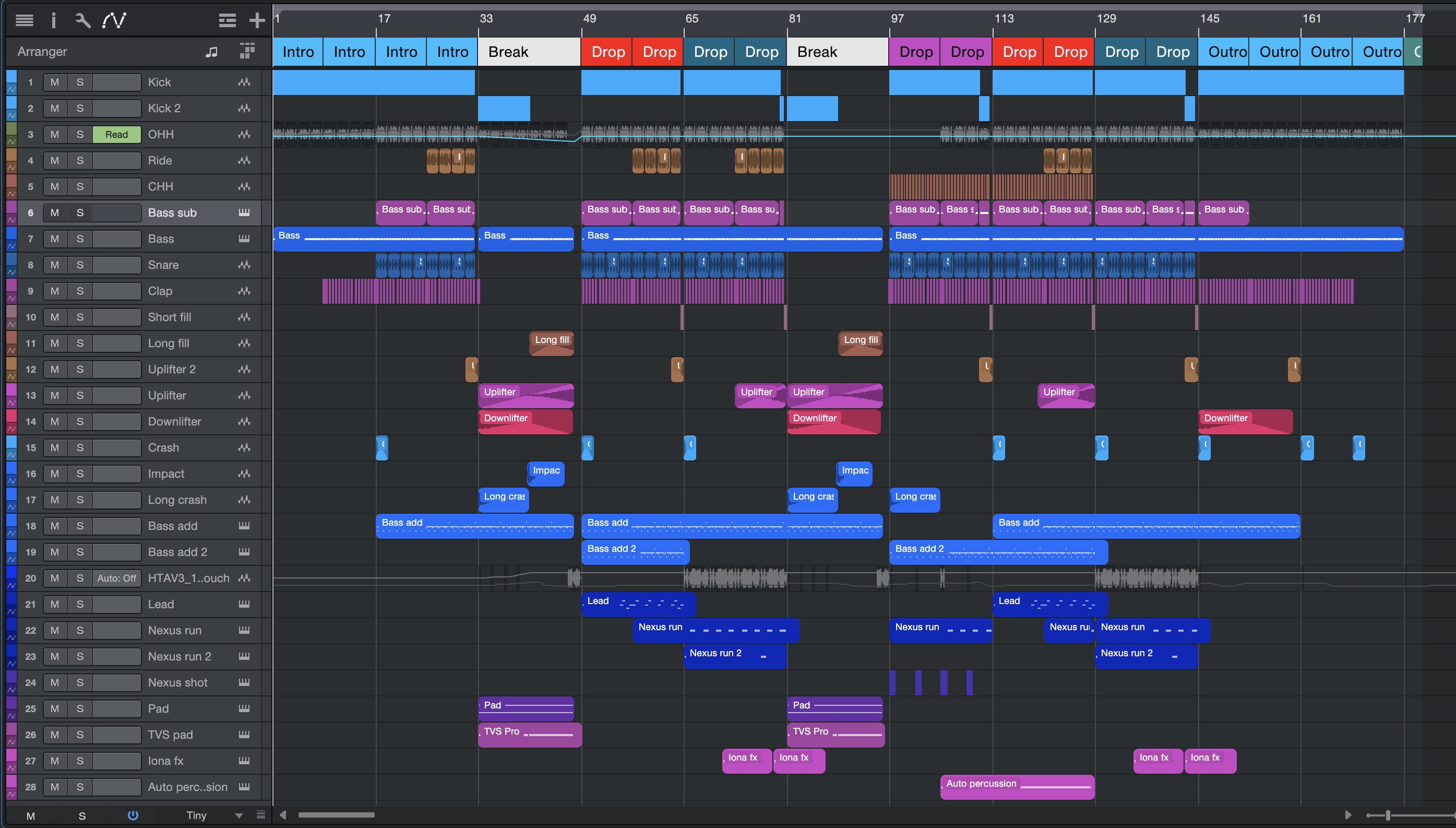Screen dimensions: 1456x828
Task: Toggle the show automation curve icon
Action: tap(114, 20)
